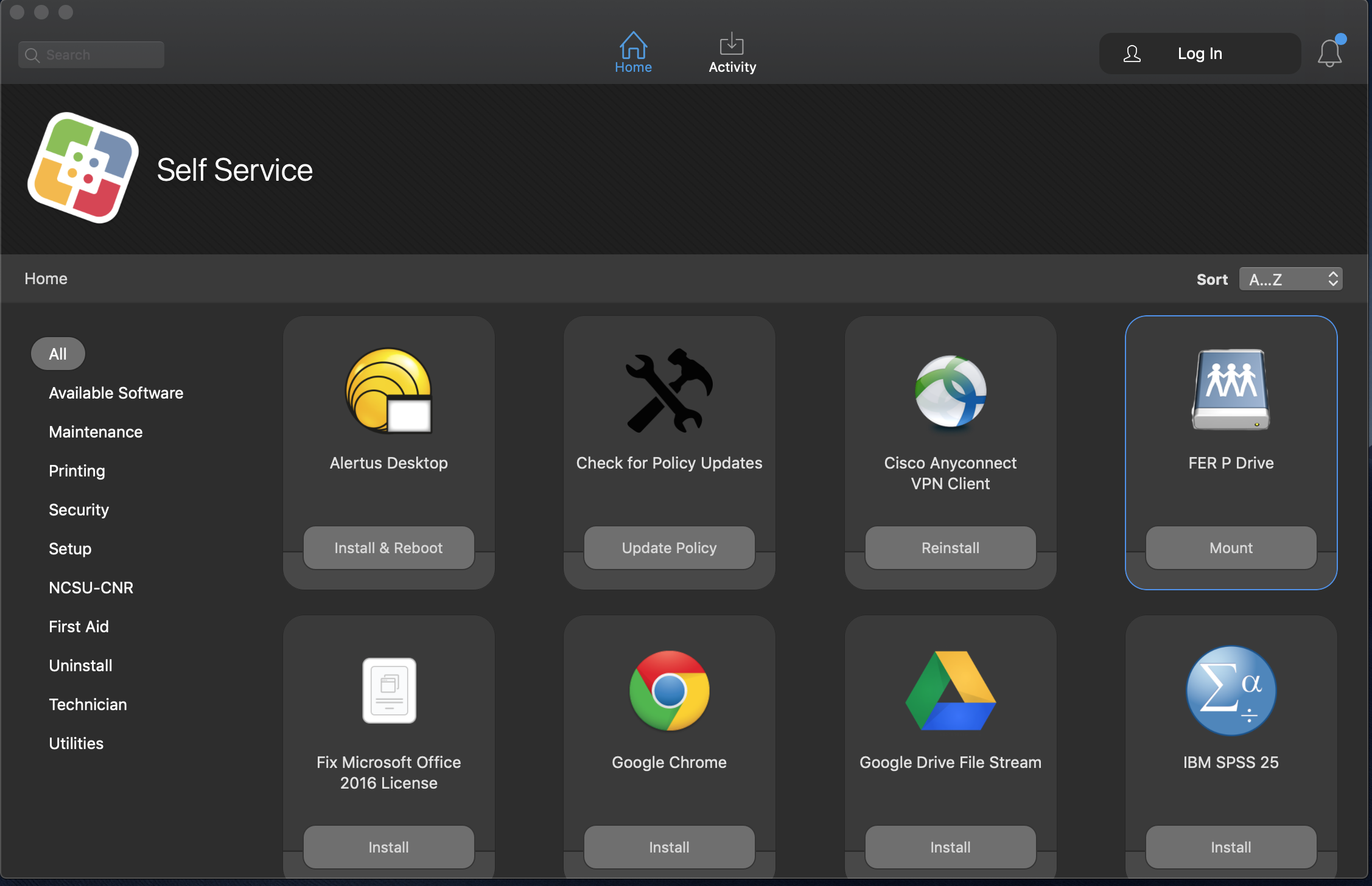Click the Fix Microsoft Office 2016 License icon
Viewport: 1372px width, 886px height.
coord(388,689)
